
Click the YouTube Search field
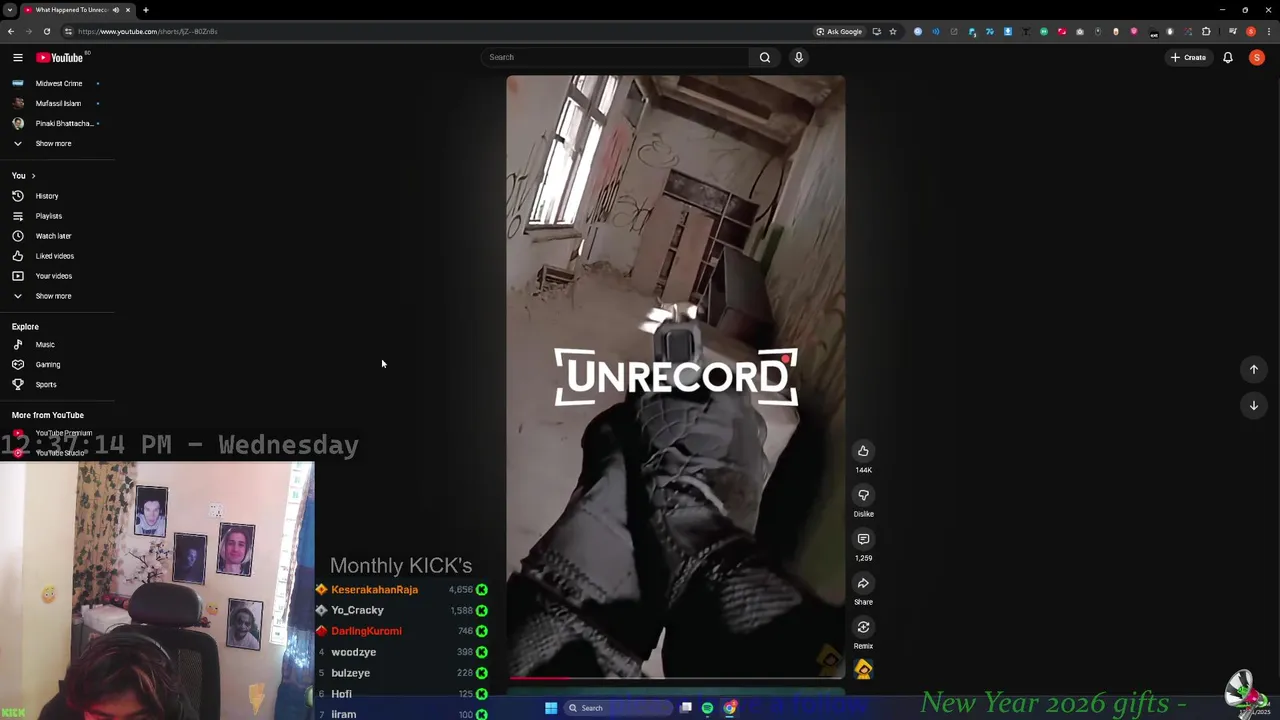(615, 57)
